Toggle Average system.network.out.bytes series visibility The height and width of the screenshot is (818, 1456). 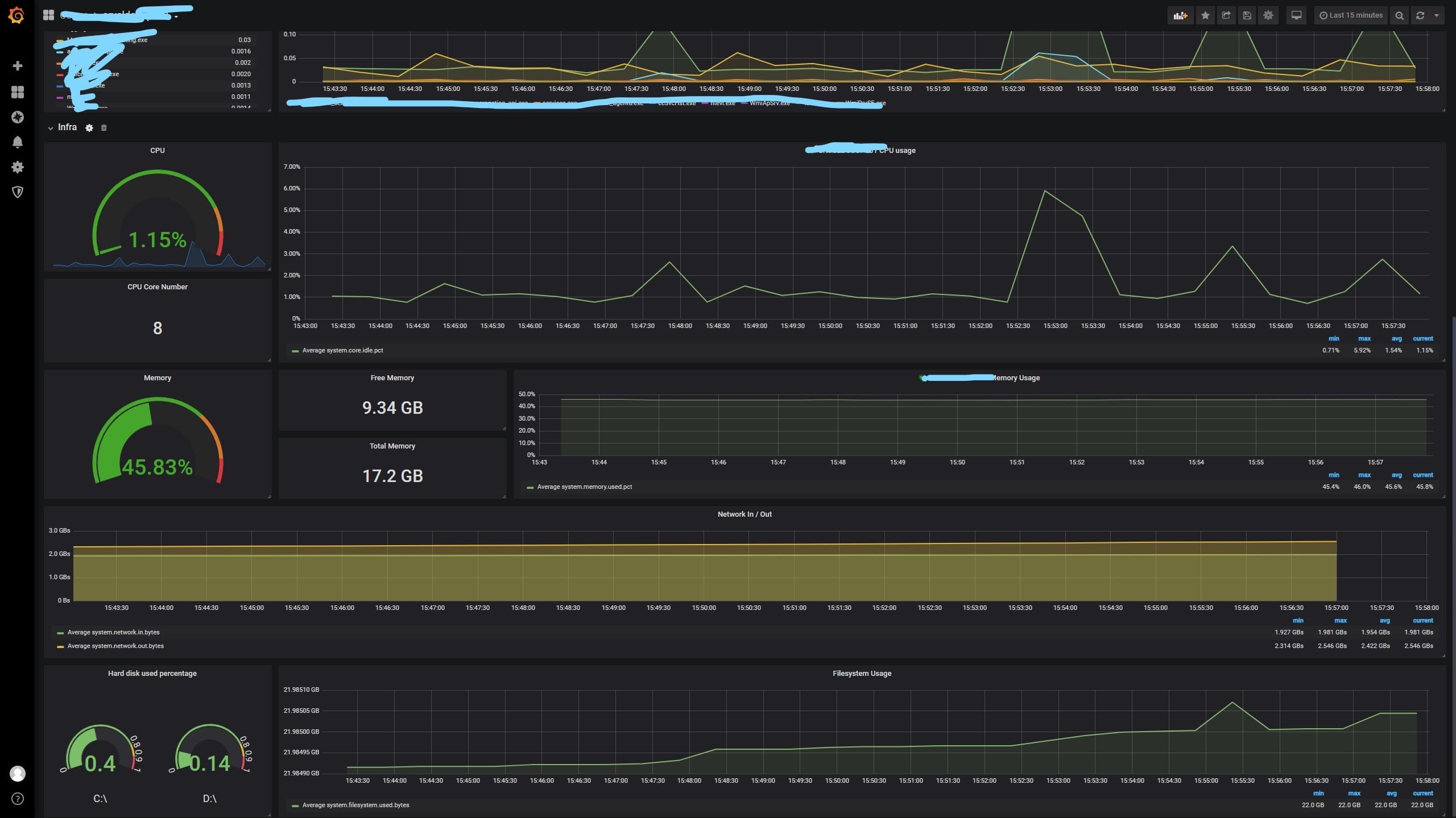(x=115, y=646)
